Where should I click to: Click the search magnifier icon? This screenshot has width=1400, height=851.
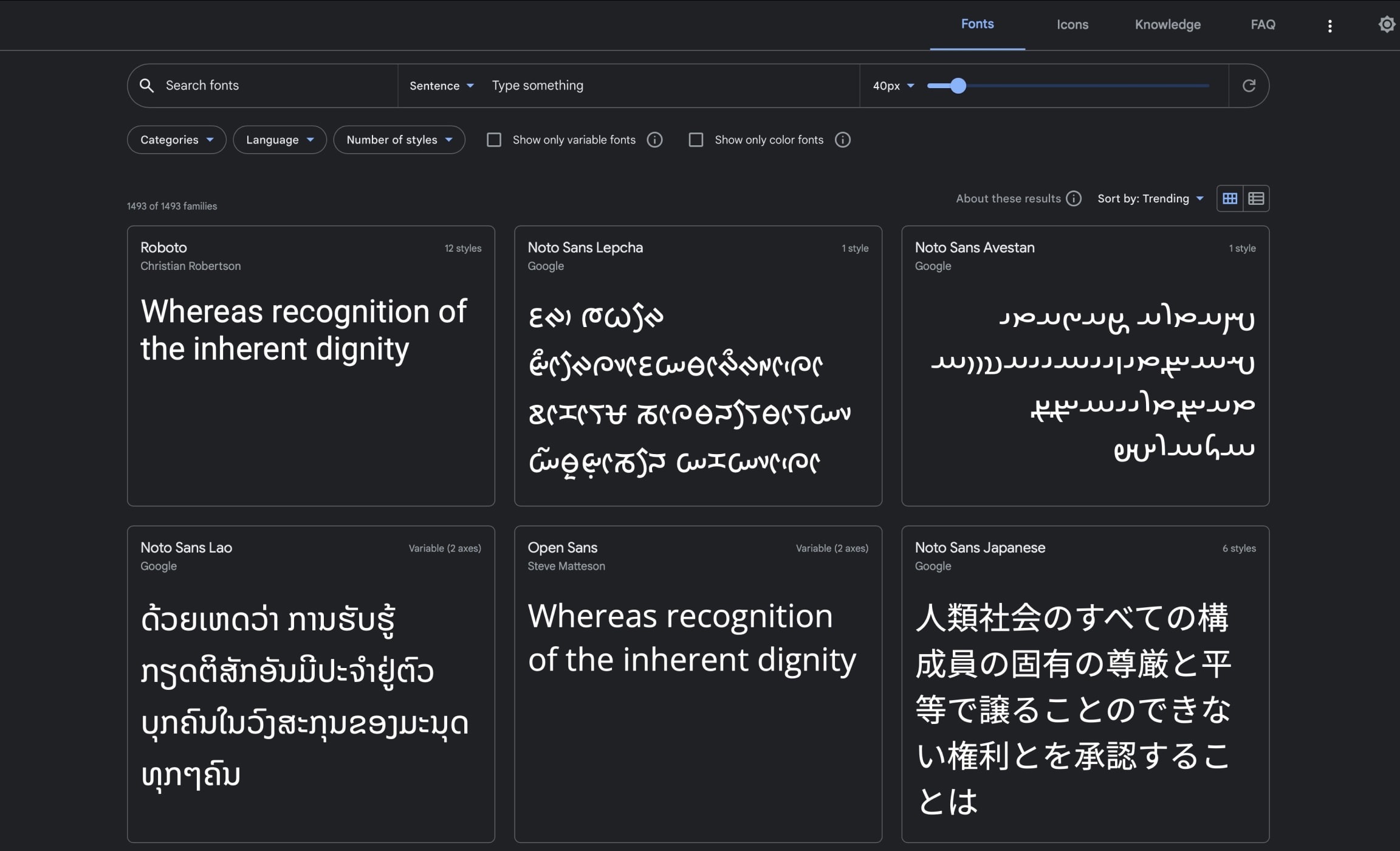pos(146,86)
